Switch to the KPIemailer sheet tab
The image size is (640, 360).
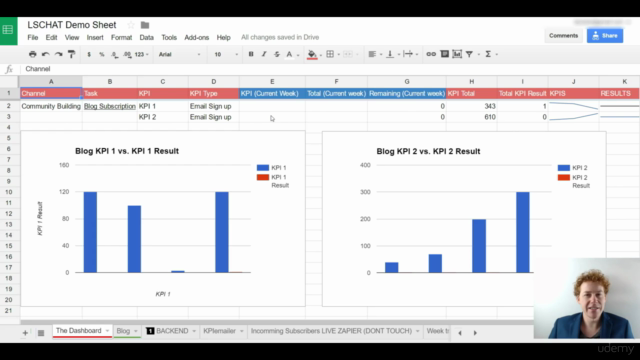click(220, 331)
